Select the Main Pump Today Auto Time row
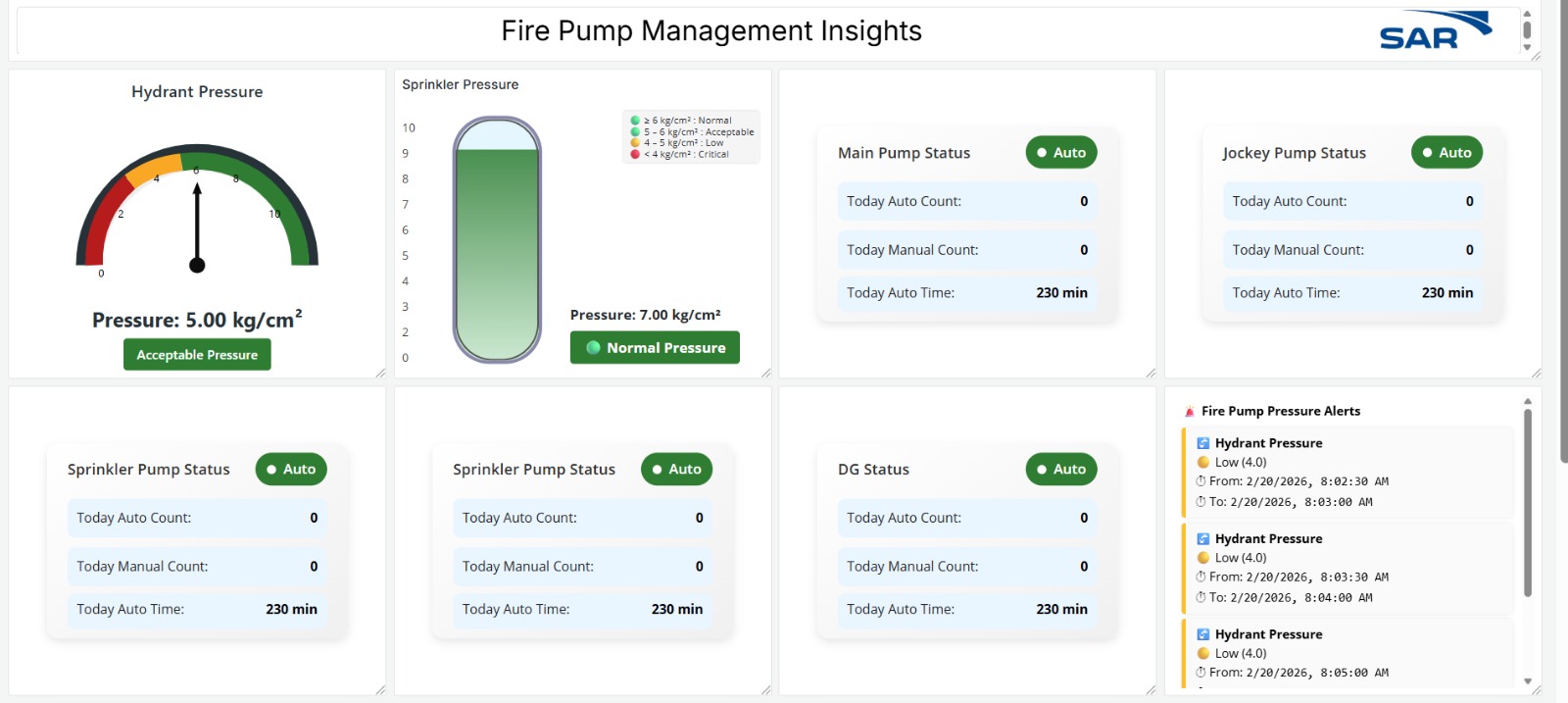1568x703 pixels. (x=966, y=293)
